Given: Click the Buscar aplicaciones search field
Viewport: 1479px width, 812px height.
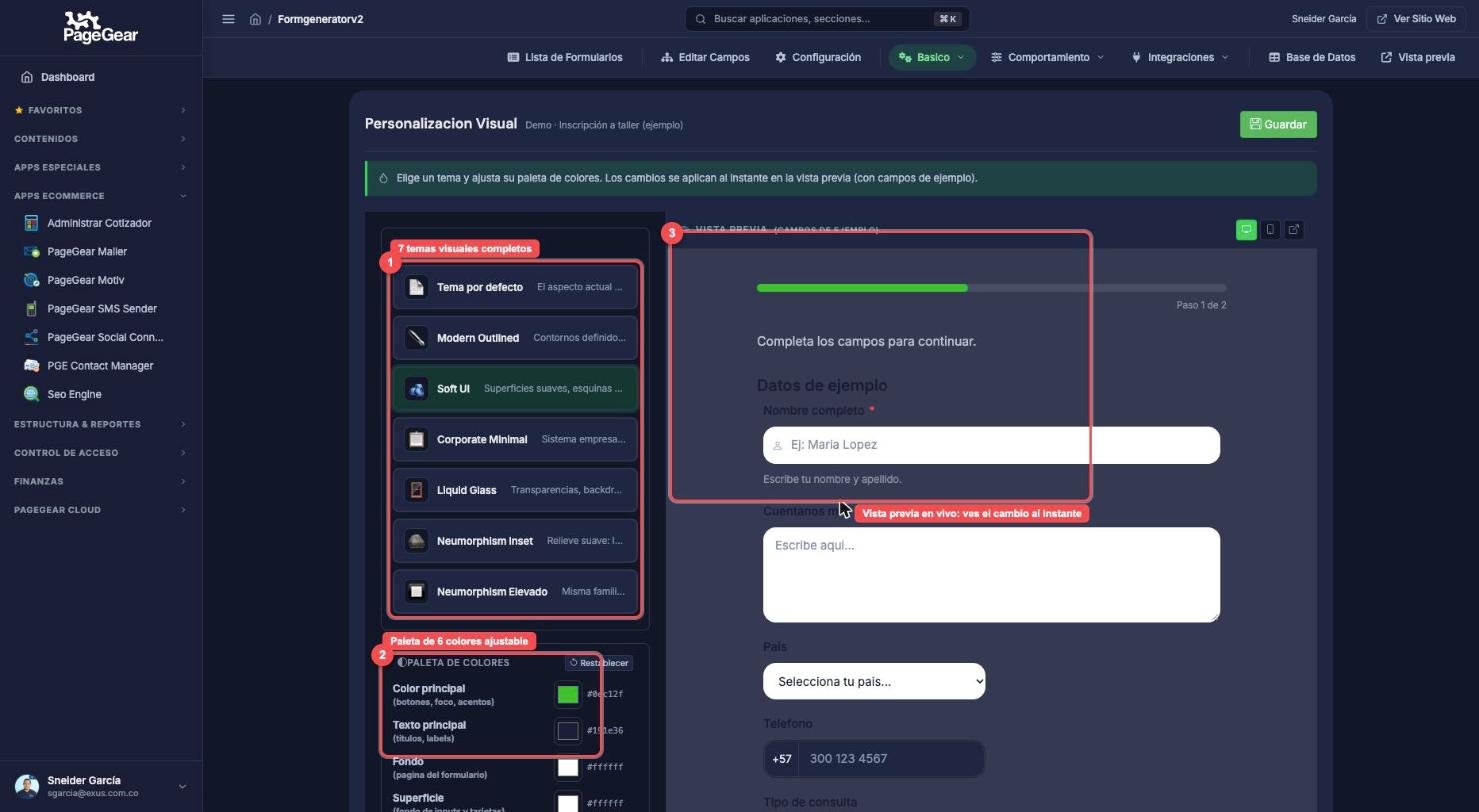Looking at the screenshot, I should tap(827, 19).
